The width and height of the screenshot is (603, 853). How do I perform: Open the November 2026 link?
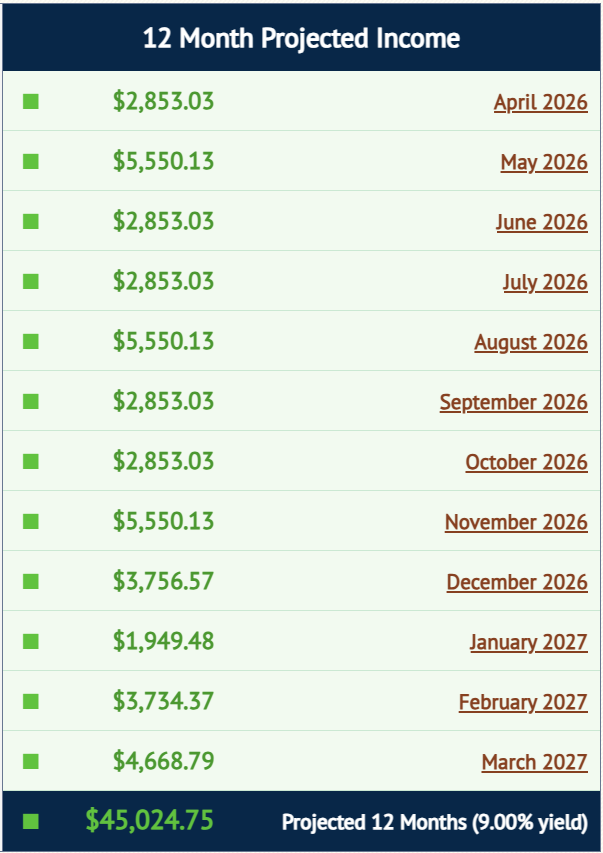516,522
